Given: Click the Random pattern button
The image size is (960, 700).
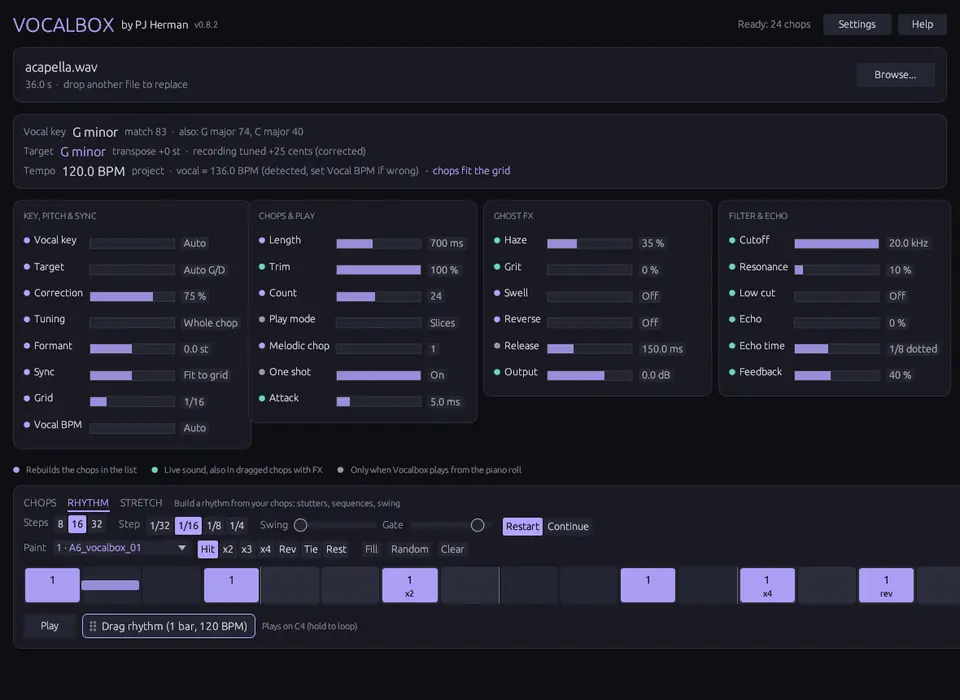Looking at the screenshot, I should pos(410,549).
